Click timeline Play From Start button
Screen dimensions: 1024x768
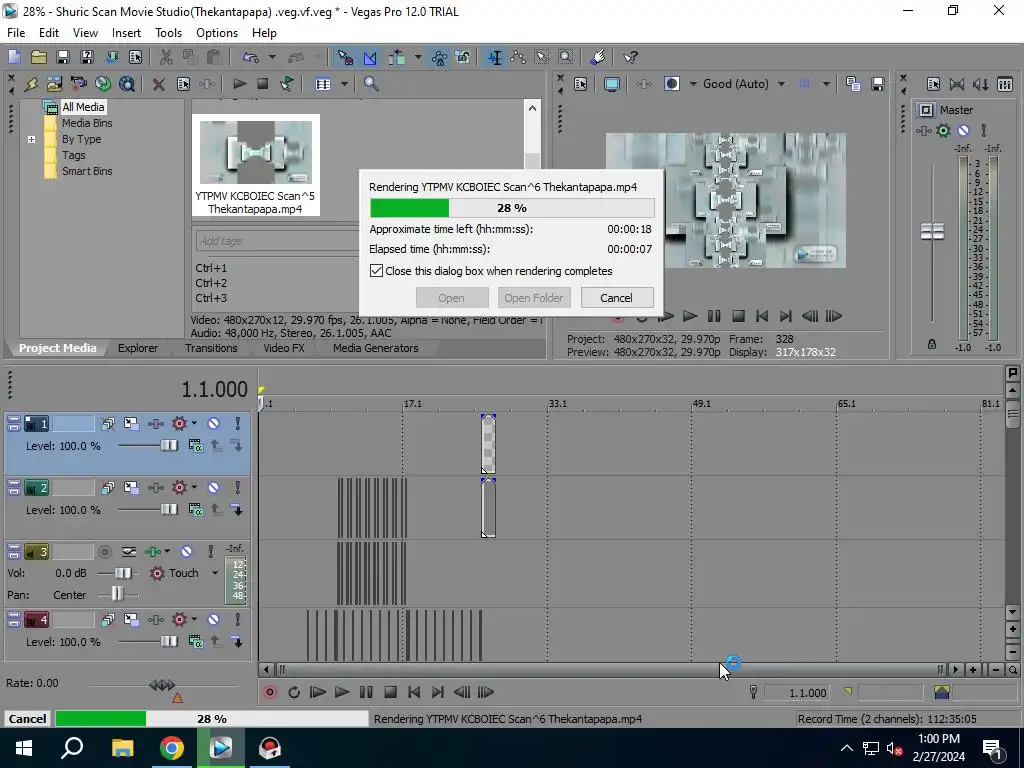[x=317, y=692]
